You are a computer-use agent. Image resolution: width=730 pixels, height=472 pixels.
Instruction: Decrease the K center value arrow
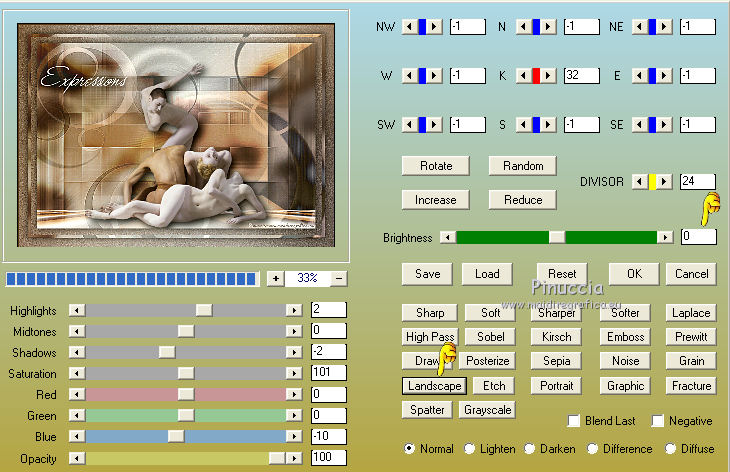524,75
